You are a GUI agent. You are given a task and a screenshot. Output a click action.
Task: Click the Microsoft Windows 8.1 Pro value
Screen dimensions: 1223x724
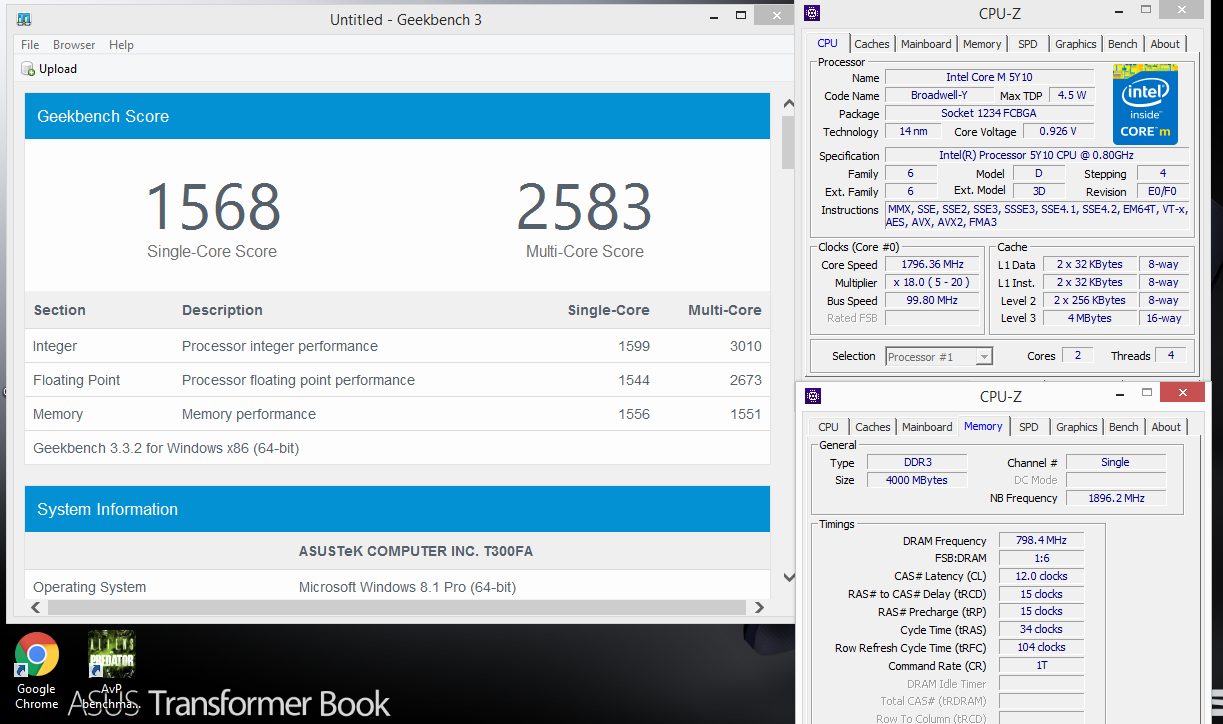click(x=407, y=587)
